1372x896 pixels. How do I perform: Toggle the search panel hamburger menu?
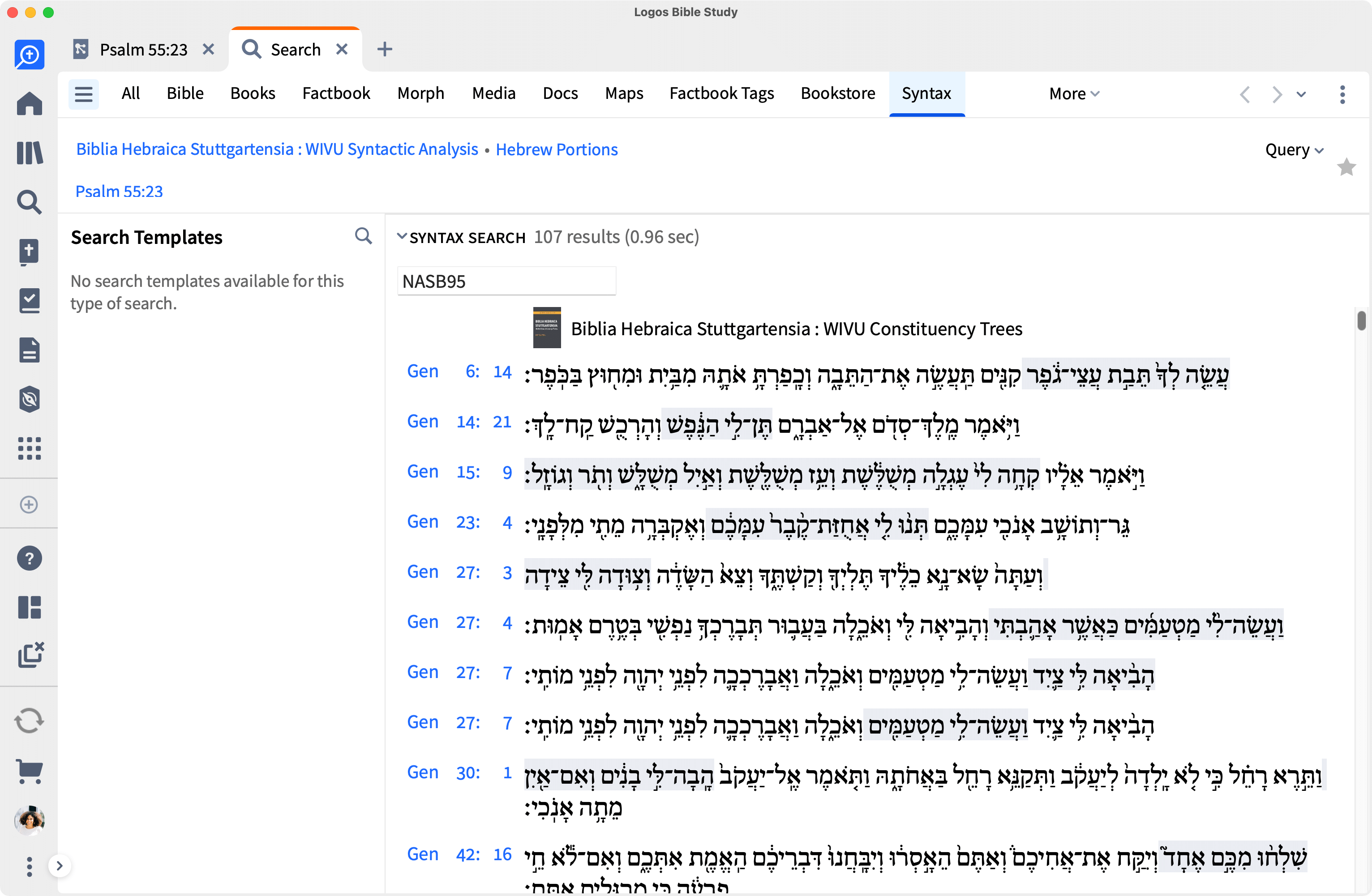[84, 94]
